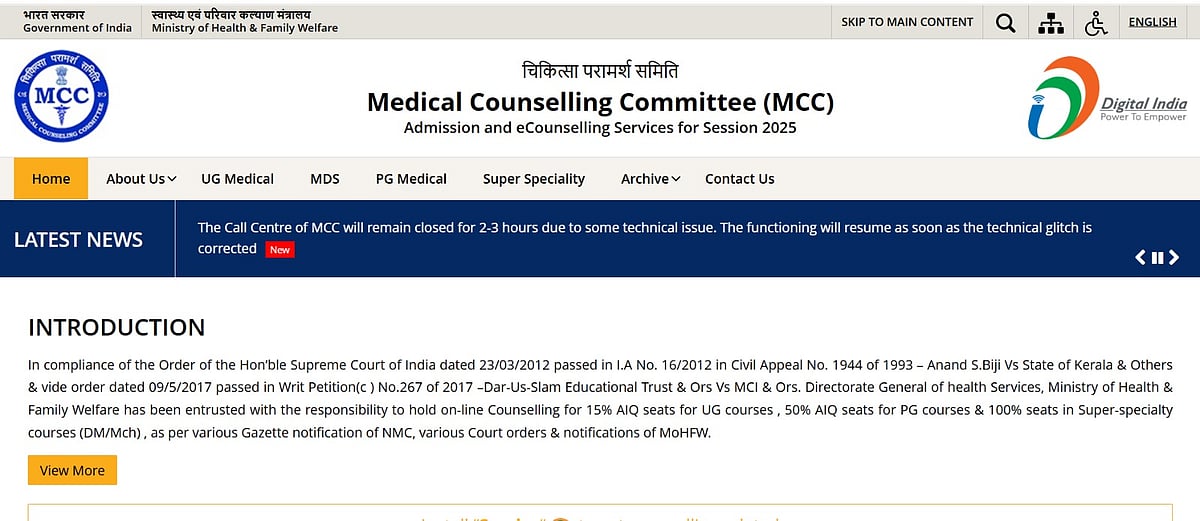
Task: Go to previous news item arrow
Action: [x=1141, y=258]
